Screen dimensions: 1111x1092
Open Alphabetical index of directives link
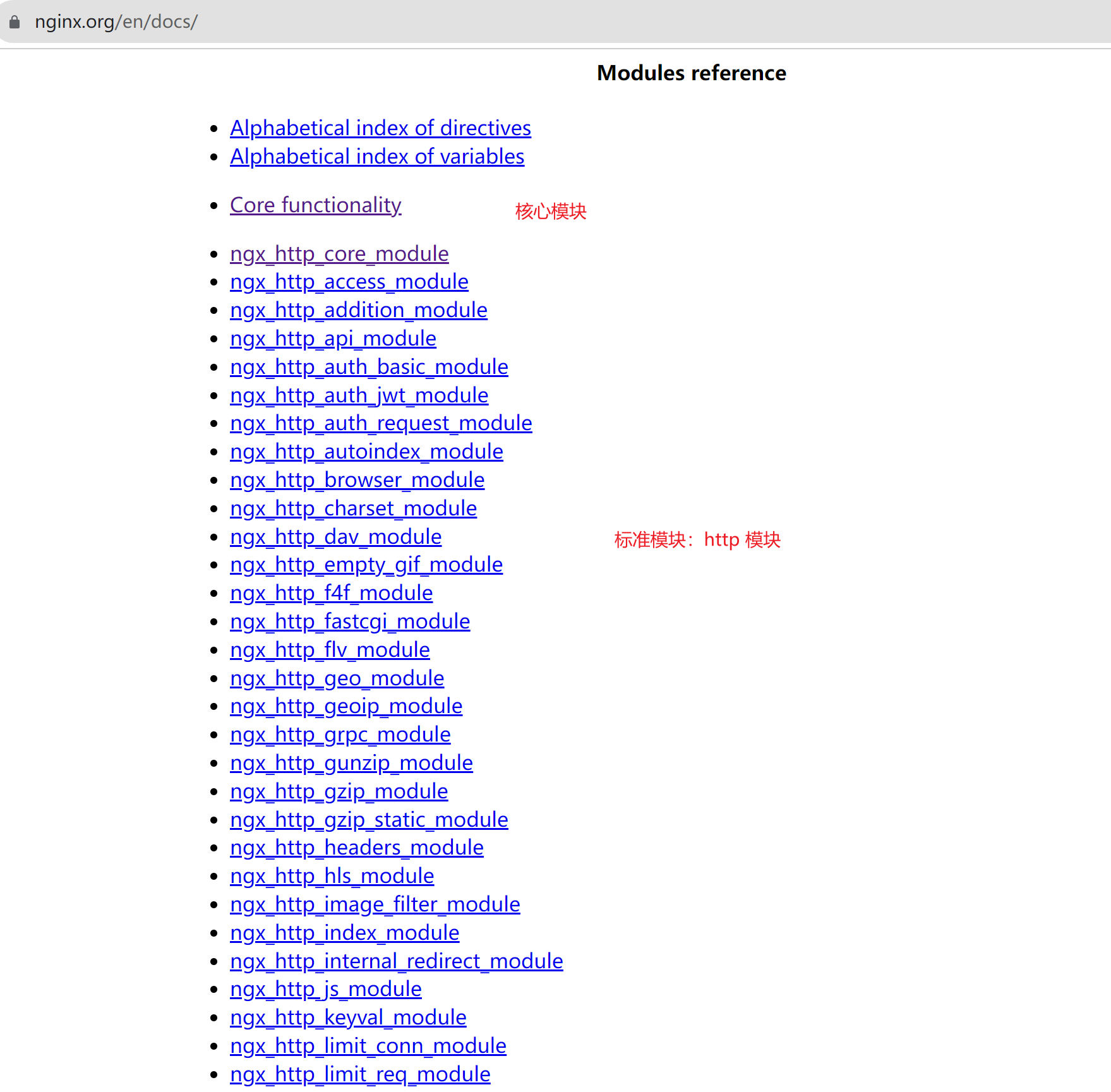click(380, 128)
